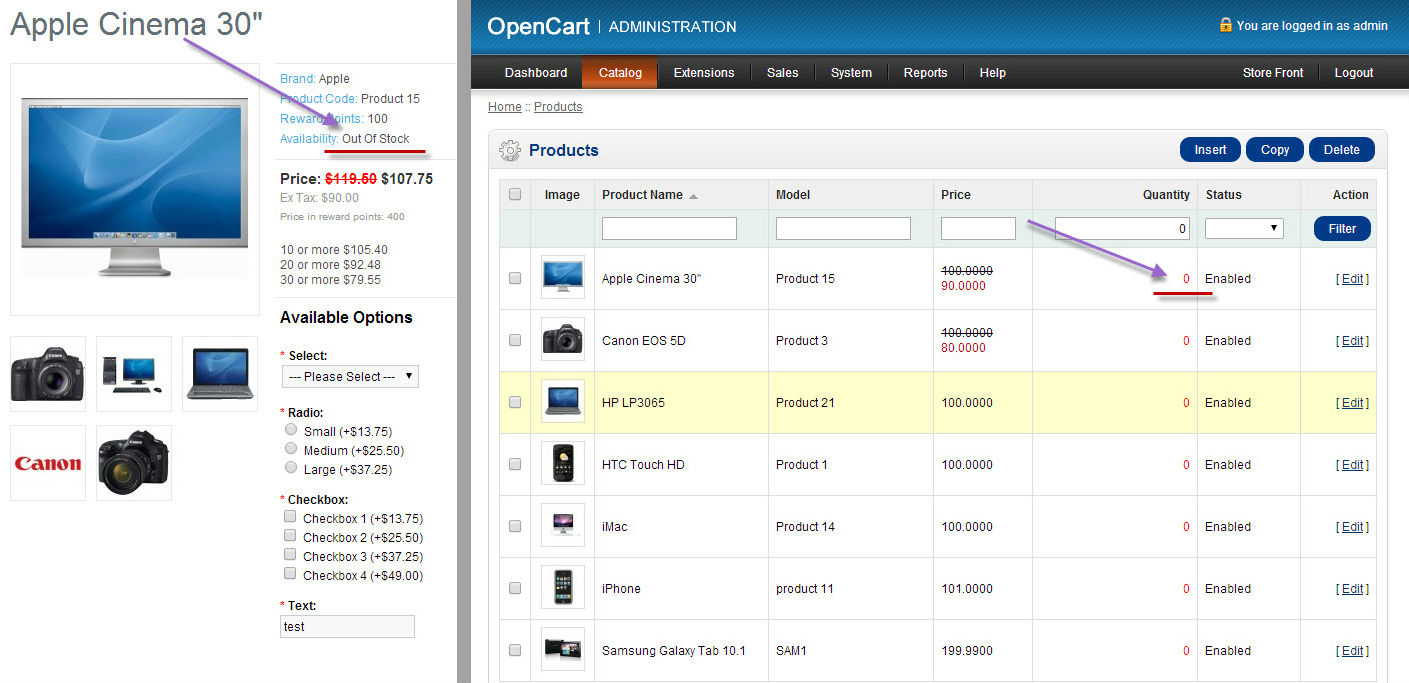This screenshot has width=1409, height=683.
Task: Enable Checkbox 1 (+$13.75) option
Action: [290, 517]
